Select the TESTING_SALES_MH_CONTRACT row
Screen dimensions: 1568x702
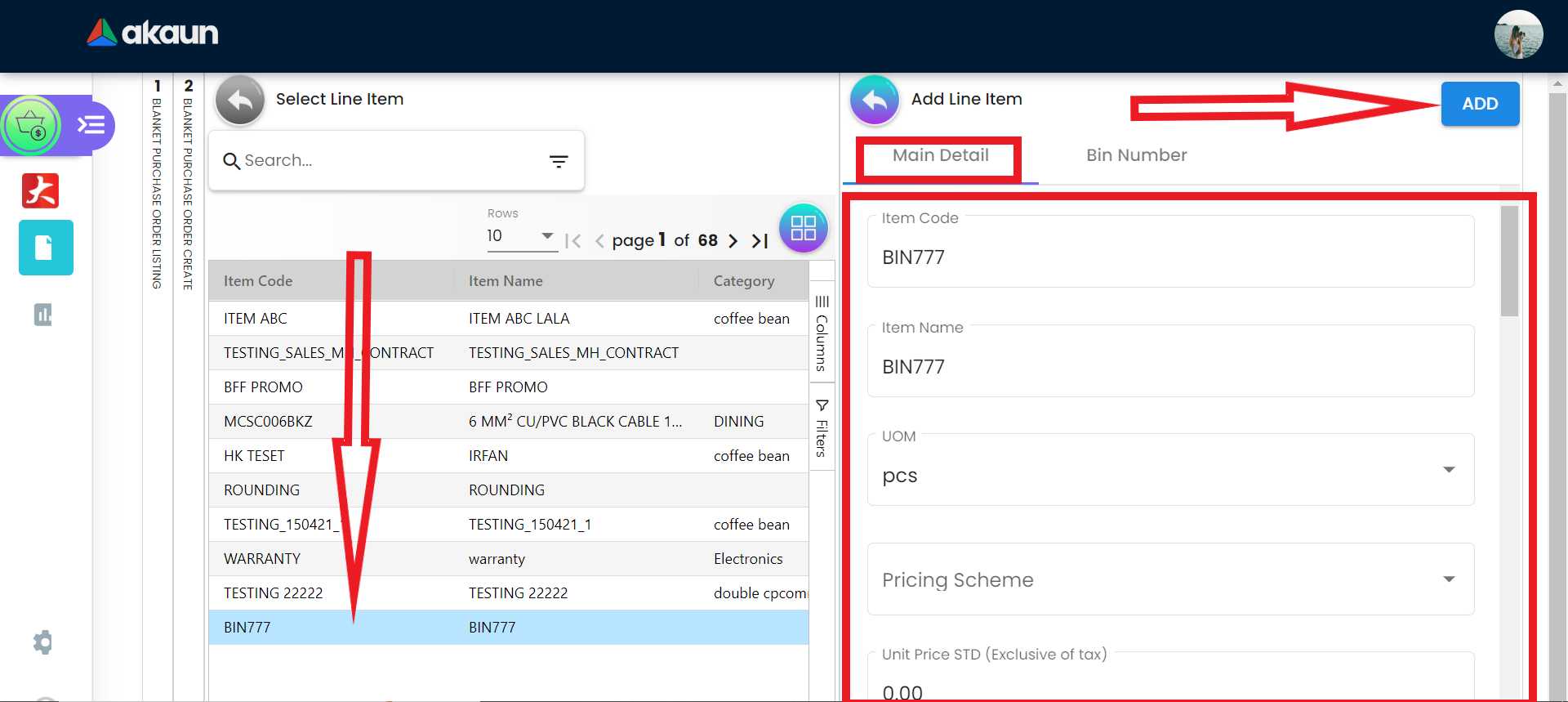pos(508,353)
